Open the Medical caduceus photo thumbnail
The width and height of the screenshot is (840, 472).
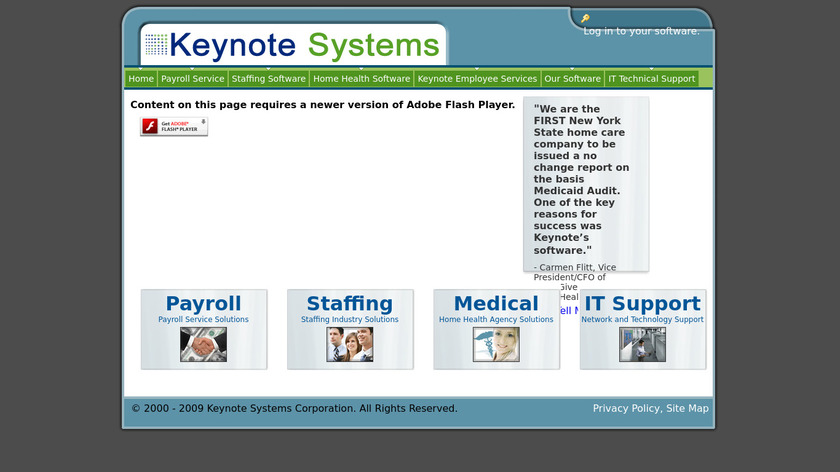coord(496,344)
